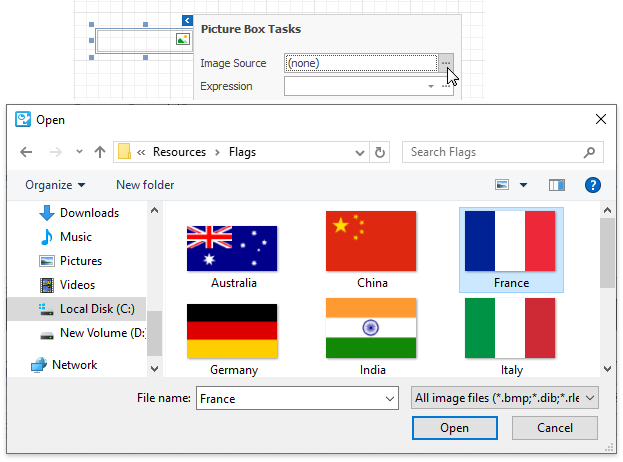Image resolution: width=623 pixels, height=462 pixels.
Task: Click the change view layout icon
Action: pyautogui.click(x=503, y=185)
